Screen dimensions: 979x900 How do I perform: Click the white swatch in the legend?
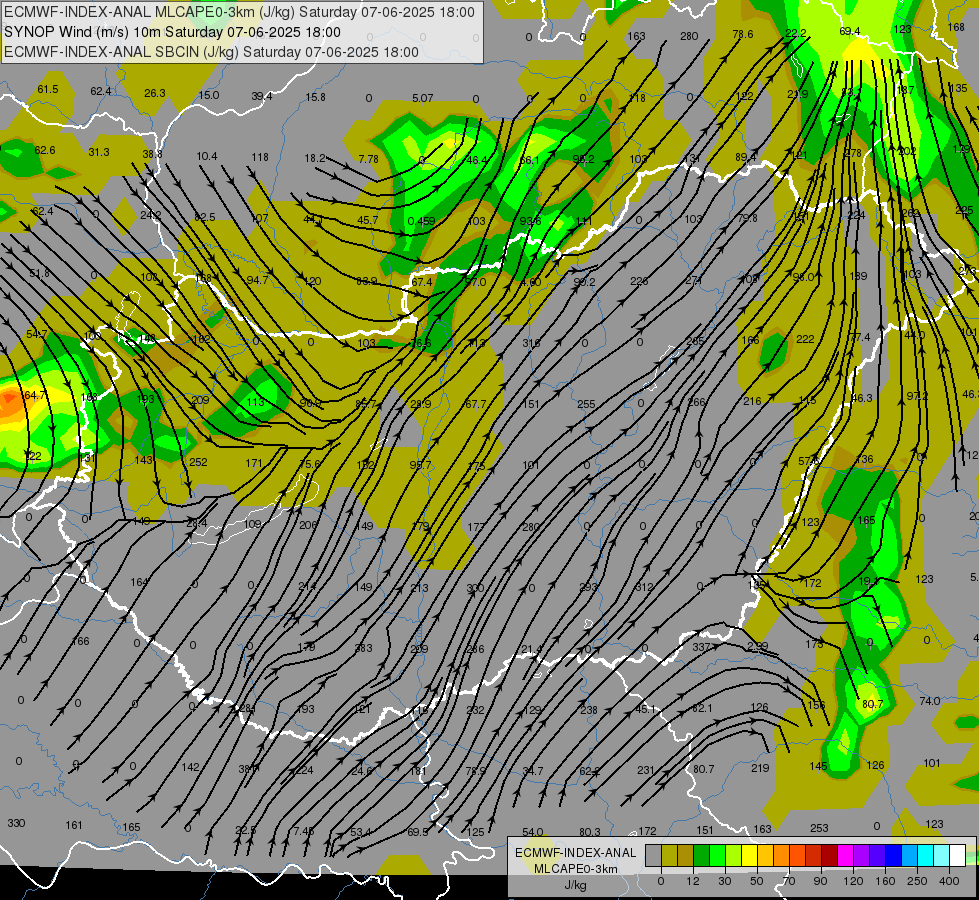tap(957, 856)
